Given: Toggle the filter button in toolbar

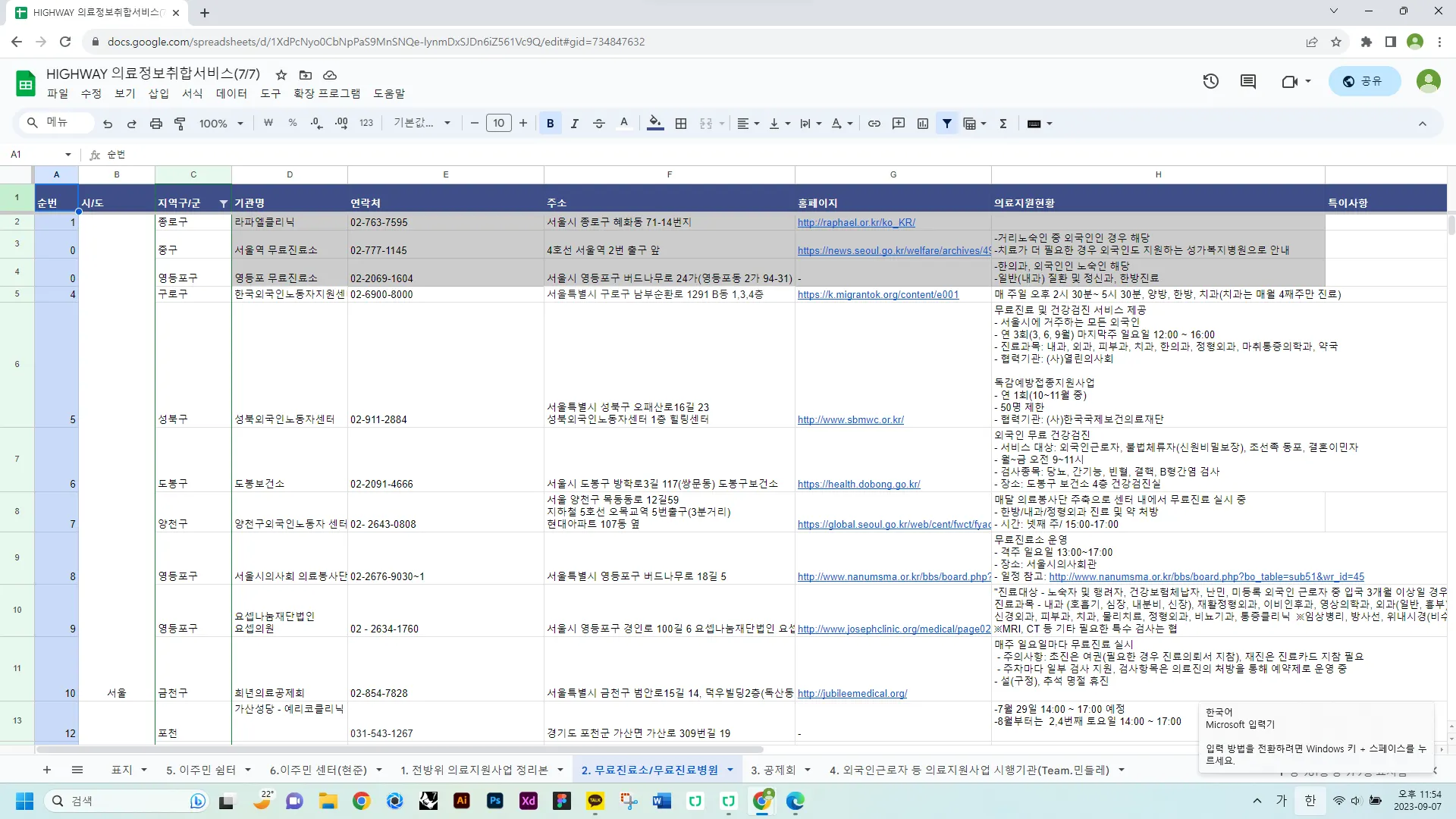Looking at the screenshot, I should pyautogui.click(x=946, y=124).
